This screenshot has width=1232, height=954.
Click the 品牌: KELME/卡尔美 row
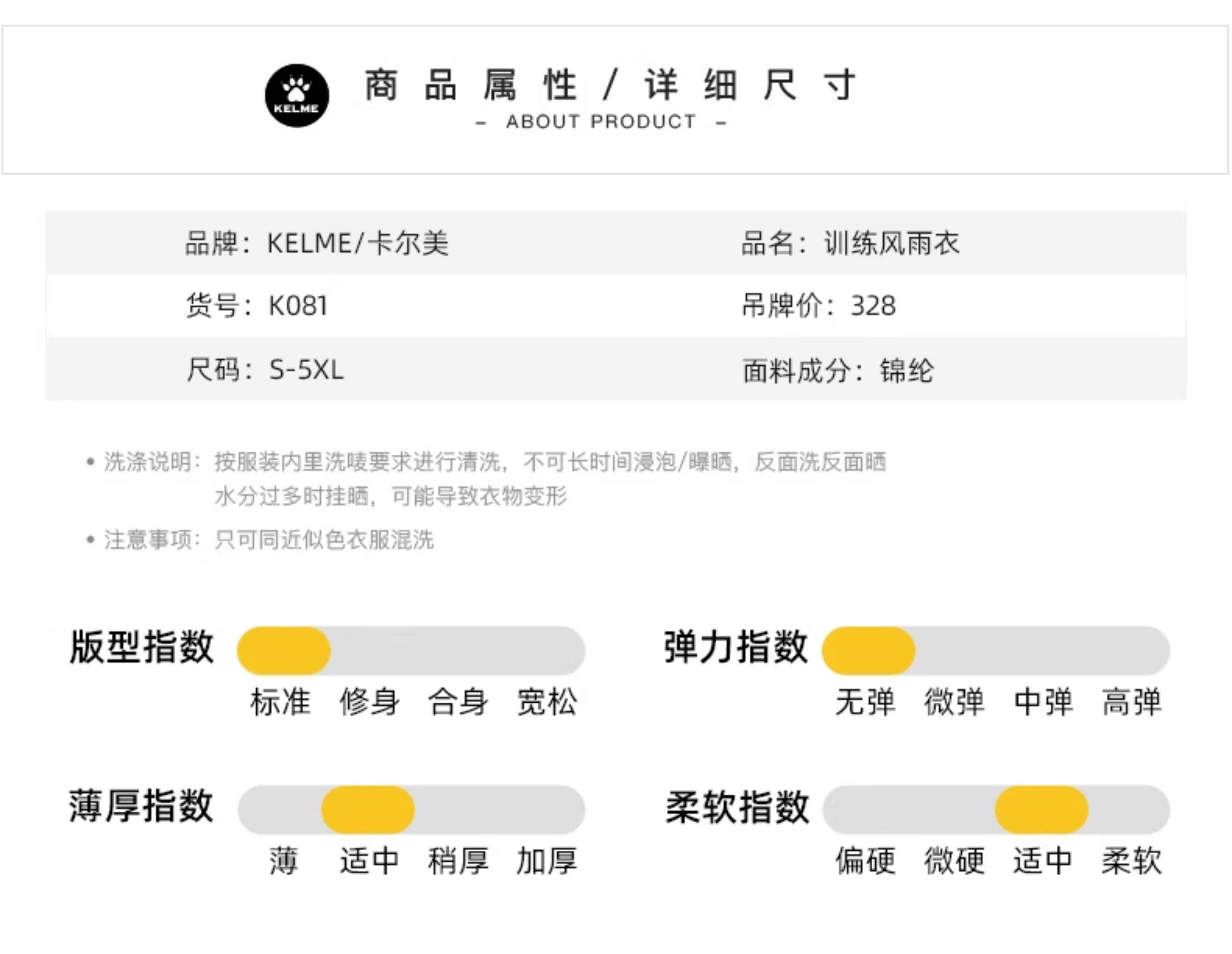point(316,243)
